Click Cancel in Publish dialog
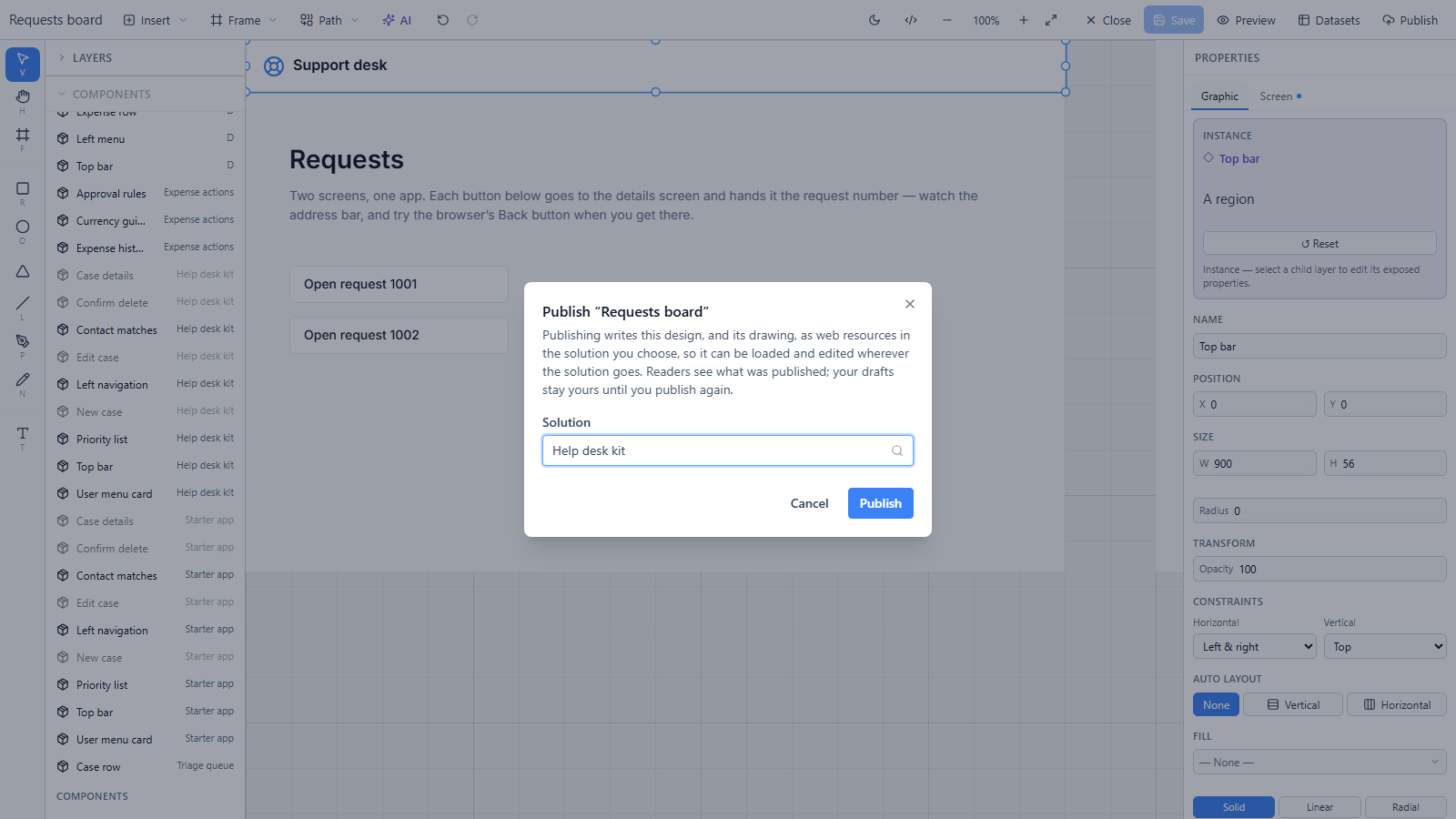Screen dimensions: 1456x819 [x=809, y=503]
